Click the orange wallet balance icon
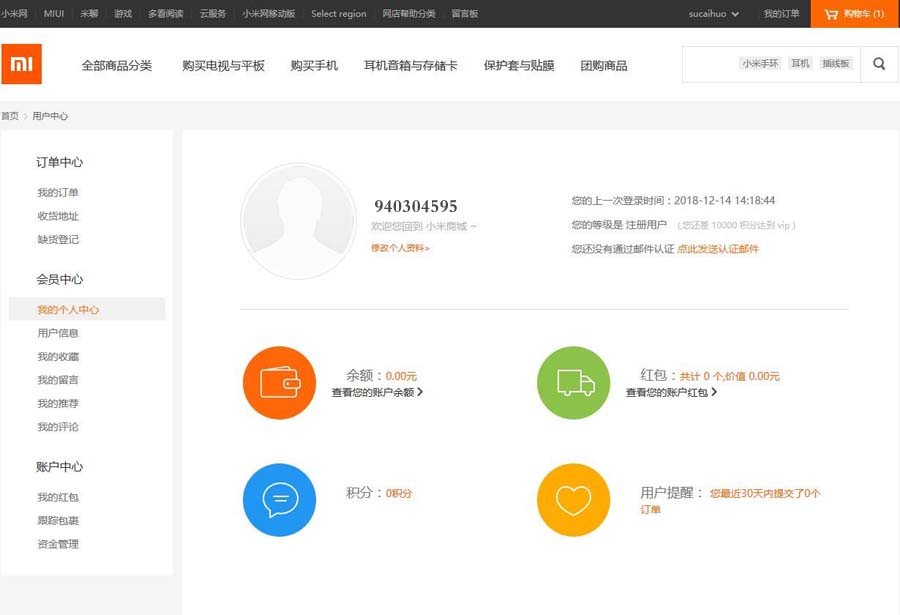This screenshot has width=900, height=615. (x=279, y=383)
